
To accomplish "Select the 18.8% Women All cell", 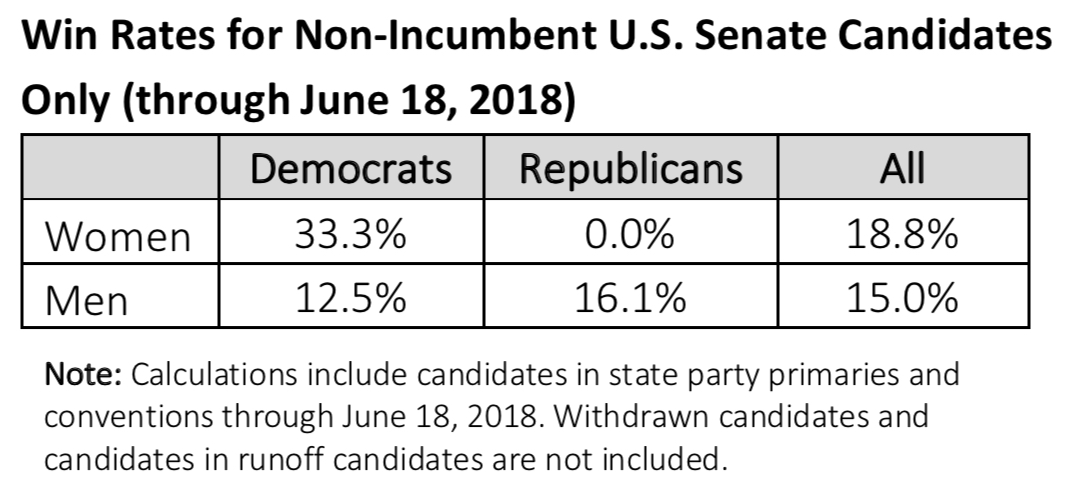I will pyautogui.click(x=901, y=236).
